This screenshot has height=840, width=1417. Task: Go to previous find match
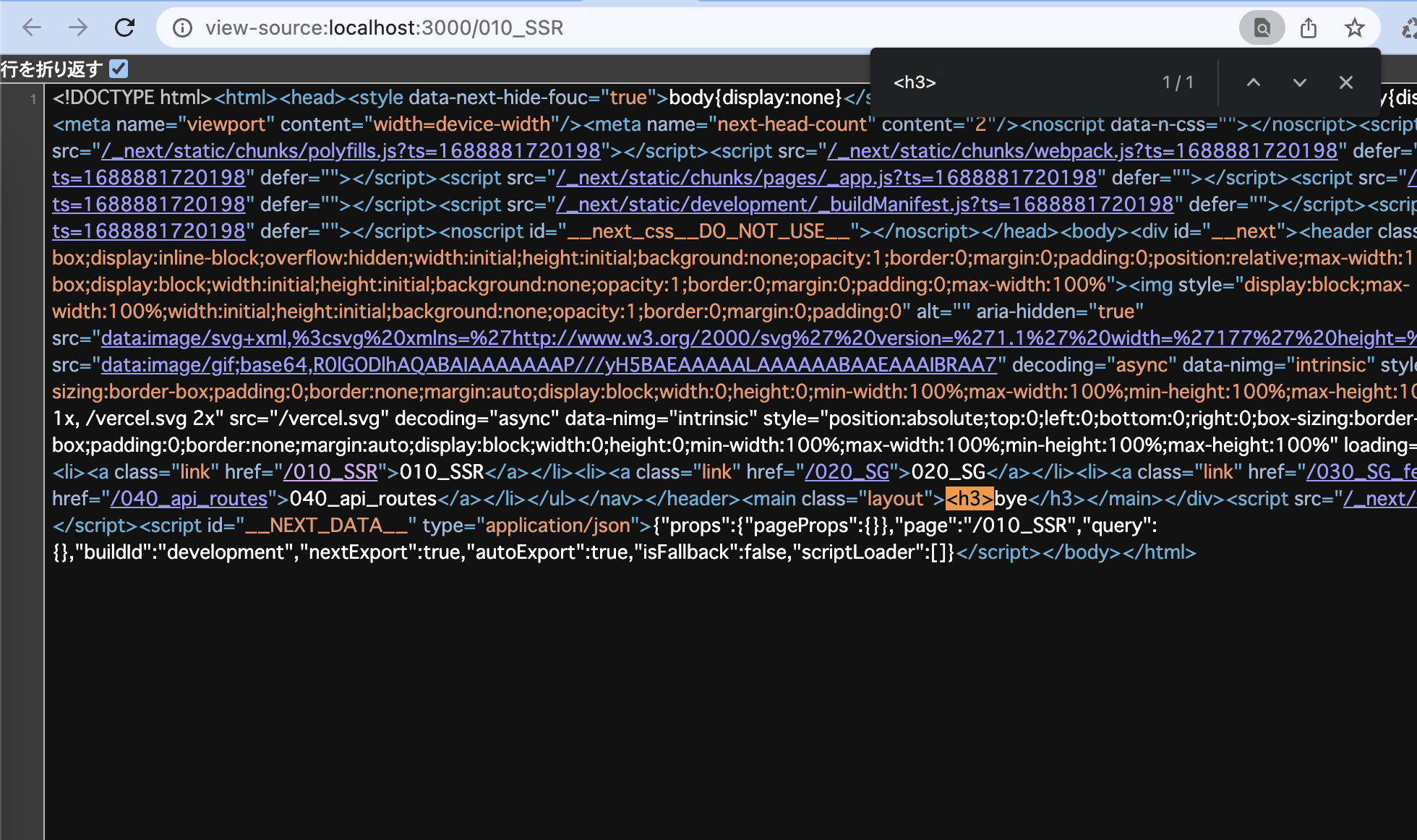coord(1254,82)
